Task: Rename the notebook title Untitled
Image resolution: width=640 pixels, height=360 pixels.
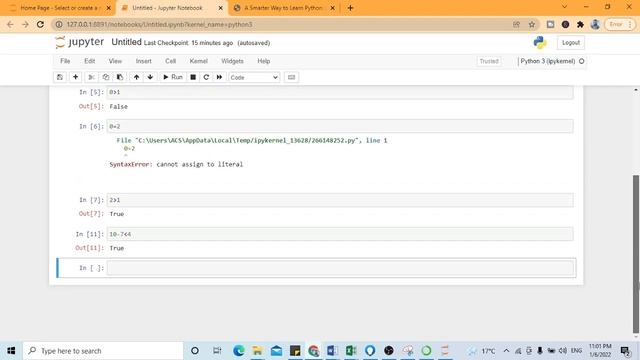Action: (x=126, y=42)
